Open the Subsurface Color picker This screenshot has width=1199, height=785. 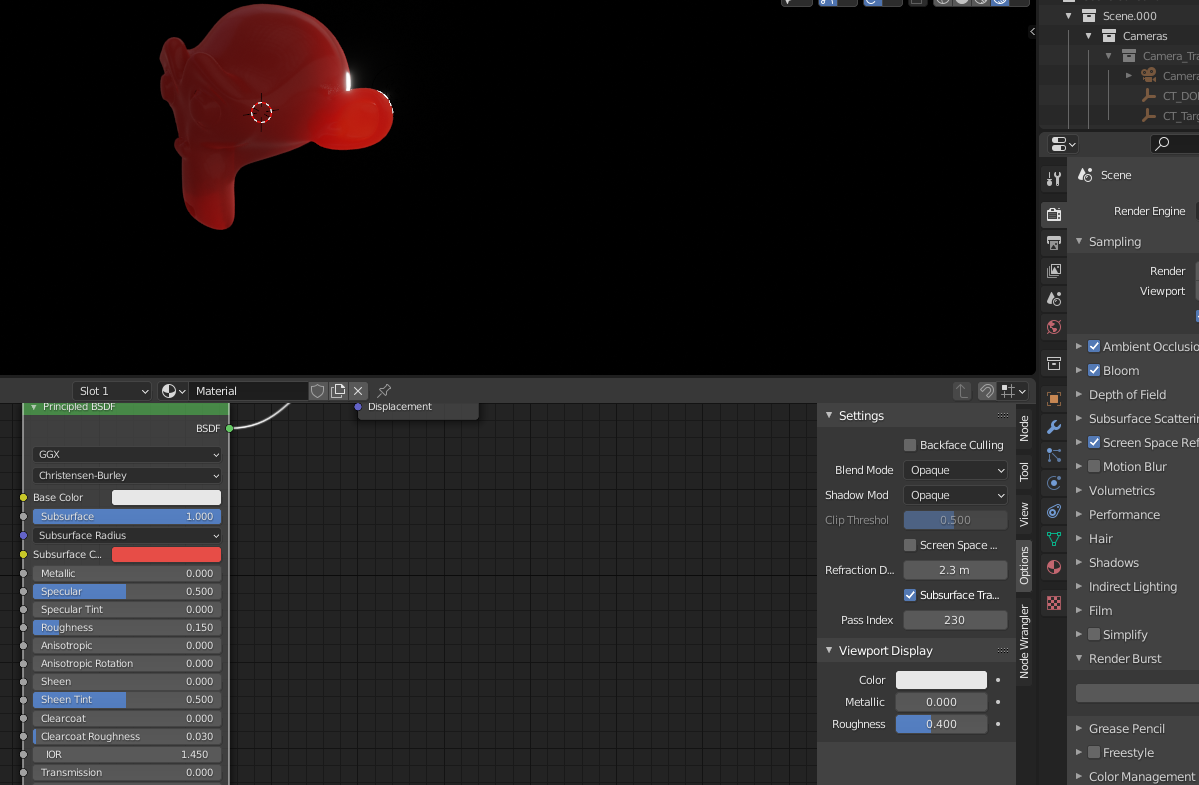(x=166, y=554)
